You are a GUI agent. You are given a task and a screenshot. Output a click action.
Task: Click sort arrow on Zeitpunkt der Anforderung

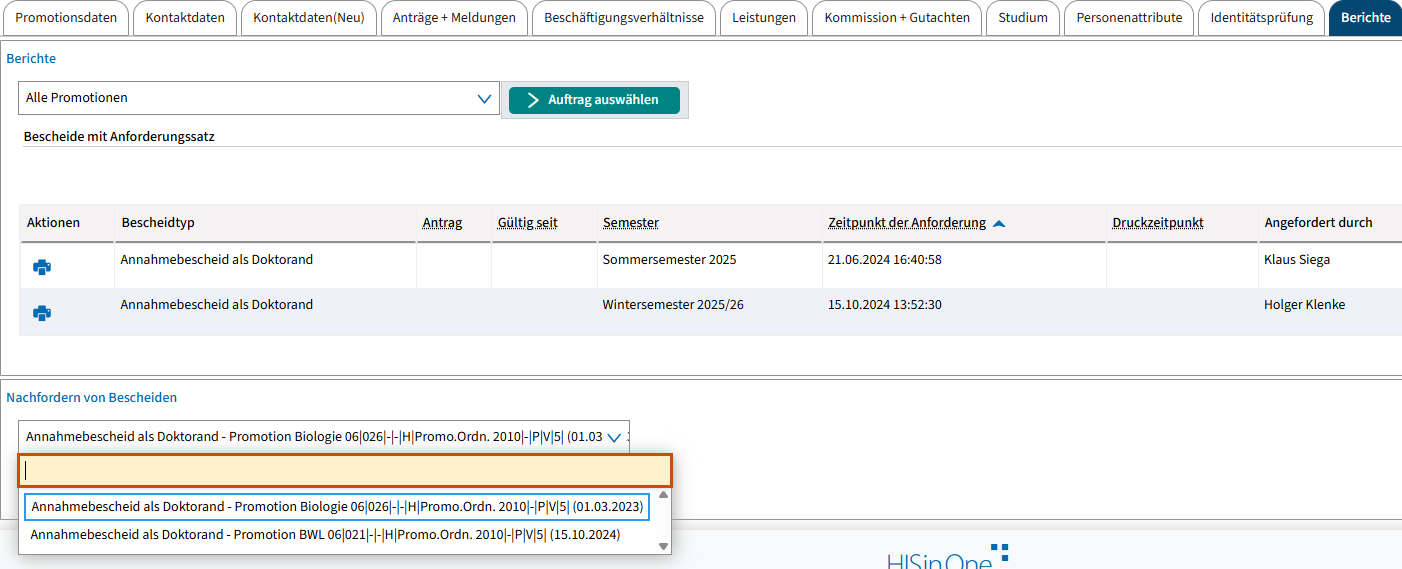tap(998, 223)
